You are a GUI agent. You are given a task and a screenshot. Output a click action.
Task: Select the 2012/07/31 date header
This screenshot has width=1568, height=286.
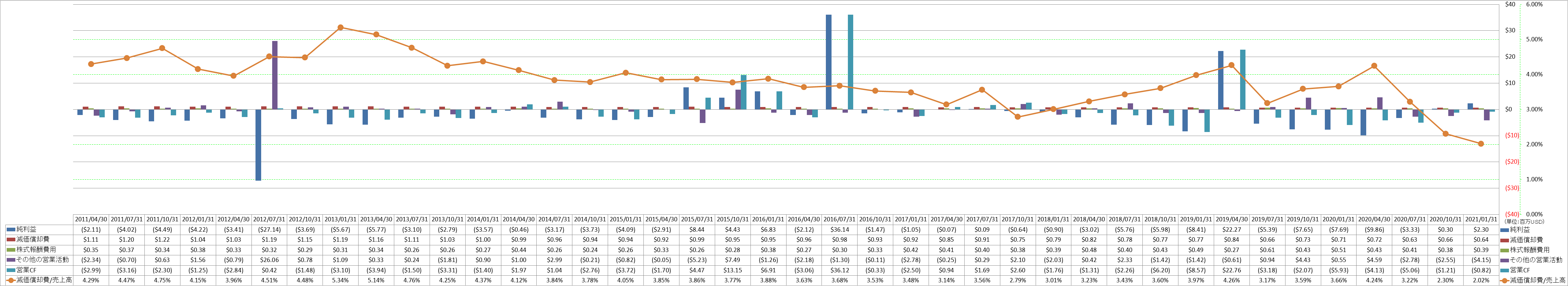tap(269, 220)
